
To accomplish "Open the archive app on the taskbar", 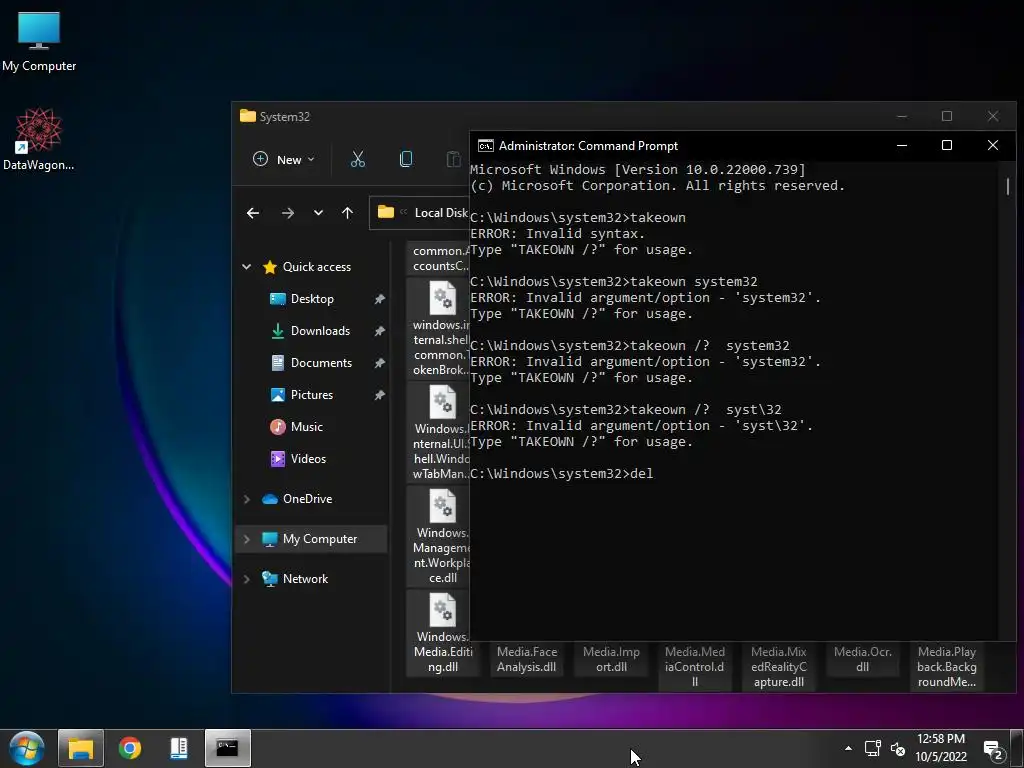I will point(179,748).
